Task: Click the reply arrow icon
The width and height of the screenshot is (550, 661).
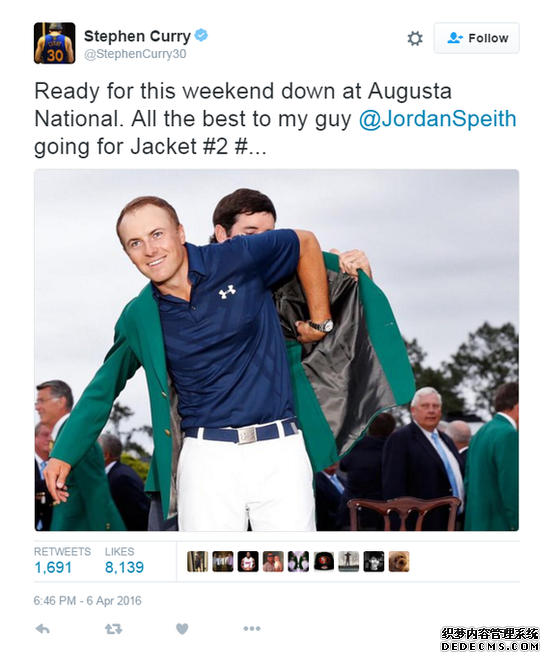Action: pyautogui.click(x=43, y=629)
